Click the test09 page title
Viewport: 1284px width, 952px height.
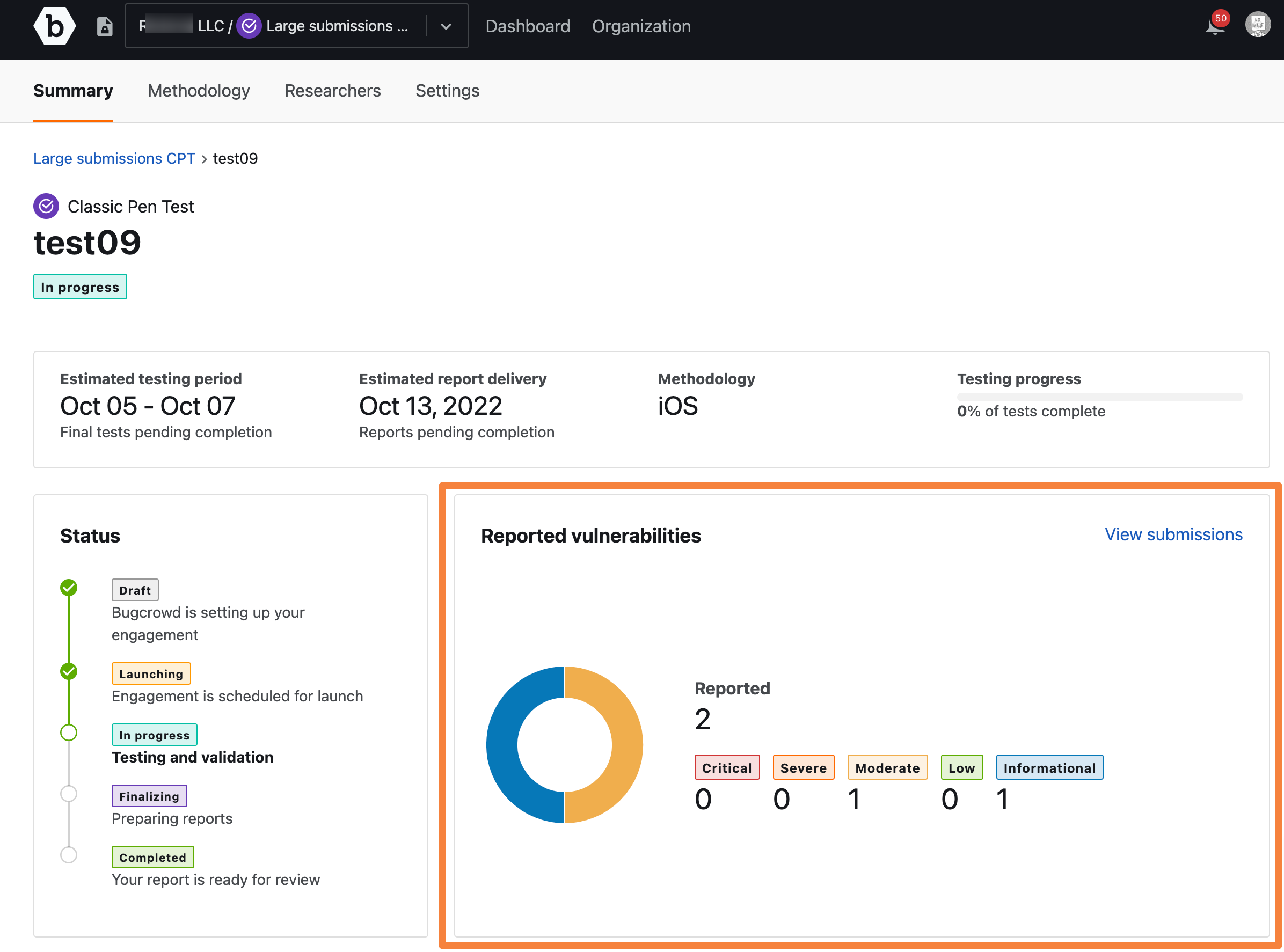click(x=87, y=242)
